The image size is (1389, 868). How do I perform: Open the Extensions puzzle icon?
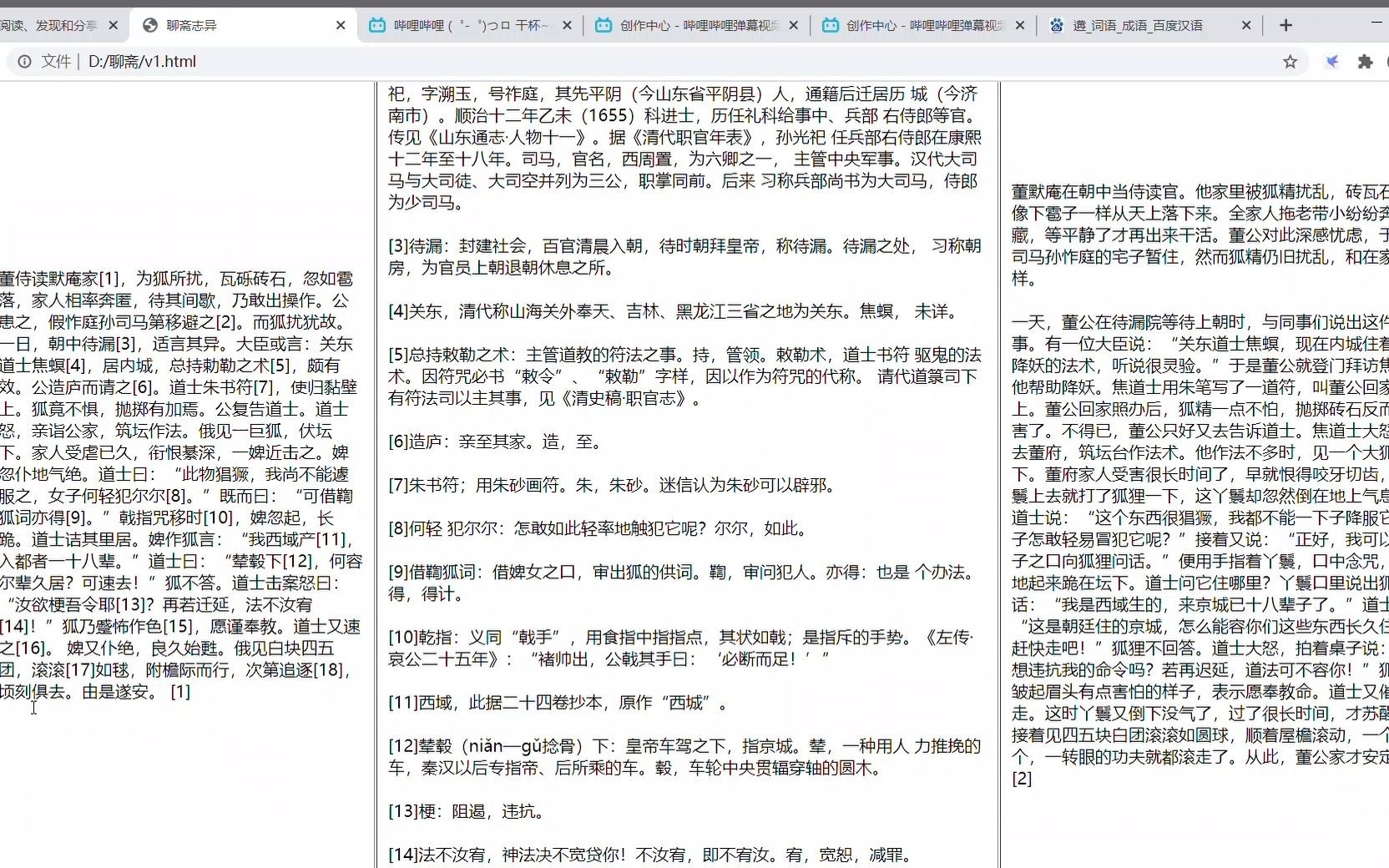1366,62
